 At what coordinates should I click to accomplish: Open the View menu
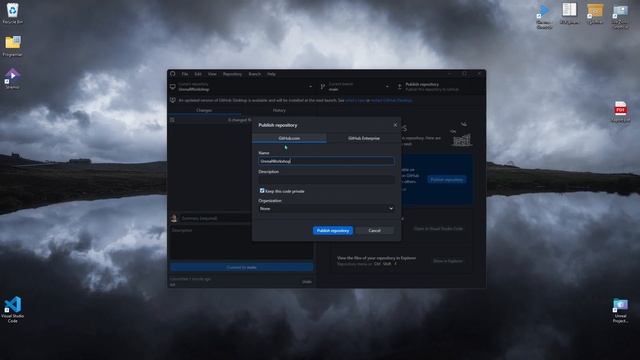point(212,74)
